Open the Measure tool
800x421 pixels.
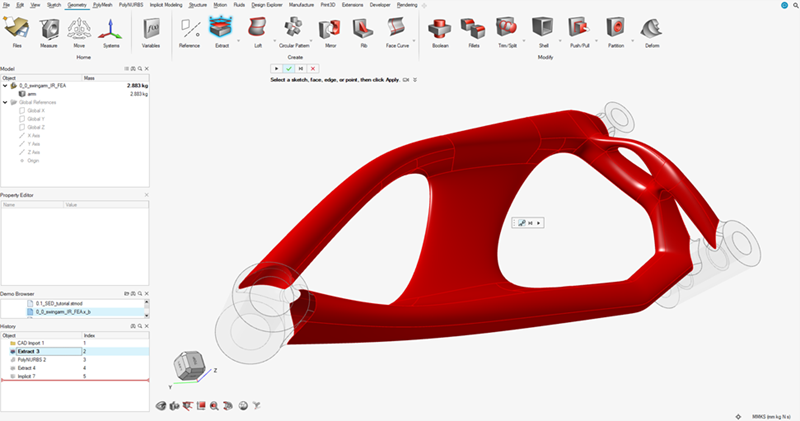point(48,30)
